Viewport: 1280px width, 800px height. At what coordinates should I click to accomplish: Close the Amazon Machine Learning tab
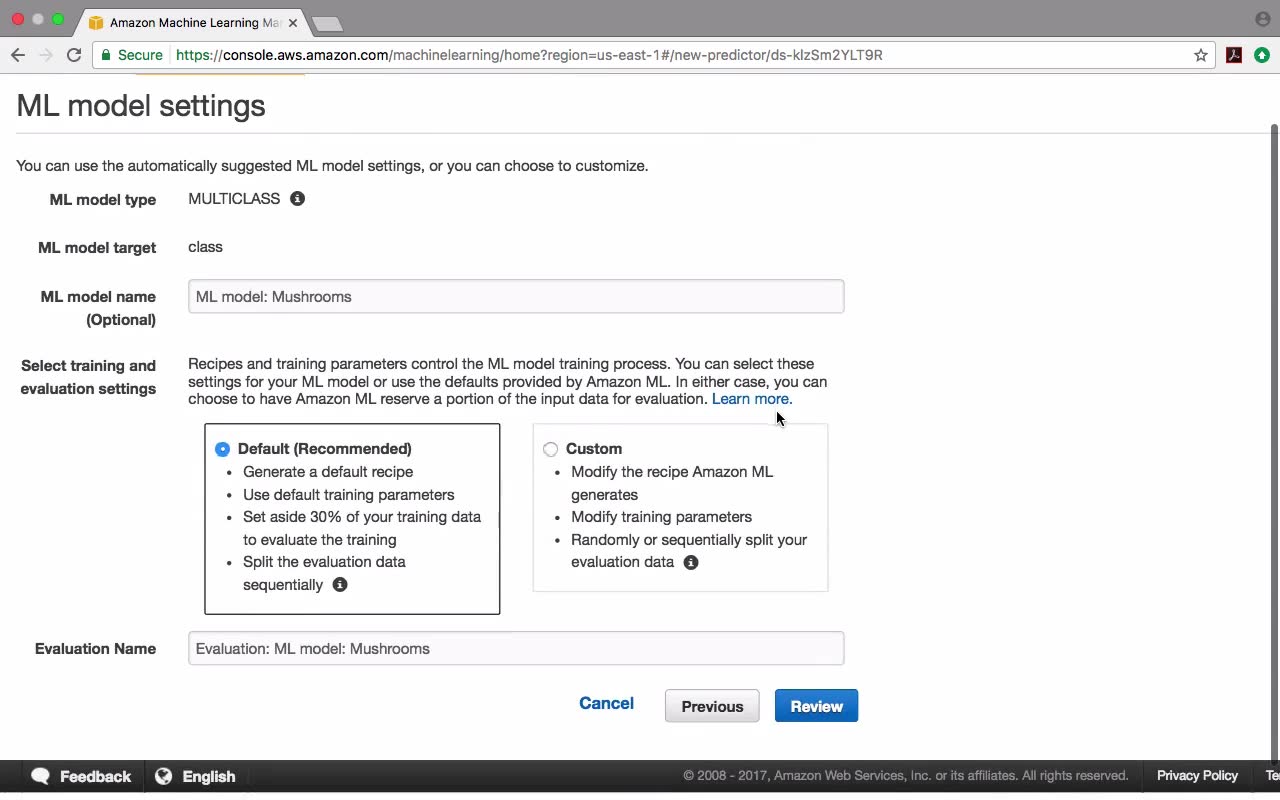[293, 22]
